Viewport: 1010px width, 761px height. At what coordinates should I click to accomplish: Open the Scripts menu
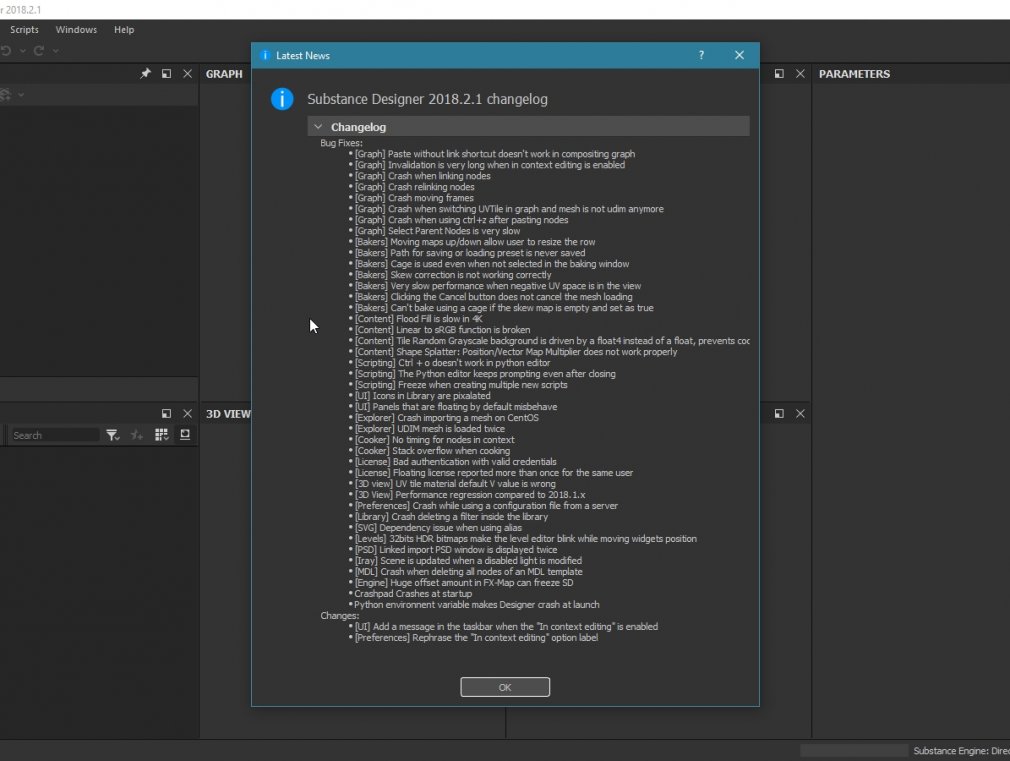[24, 30]
